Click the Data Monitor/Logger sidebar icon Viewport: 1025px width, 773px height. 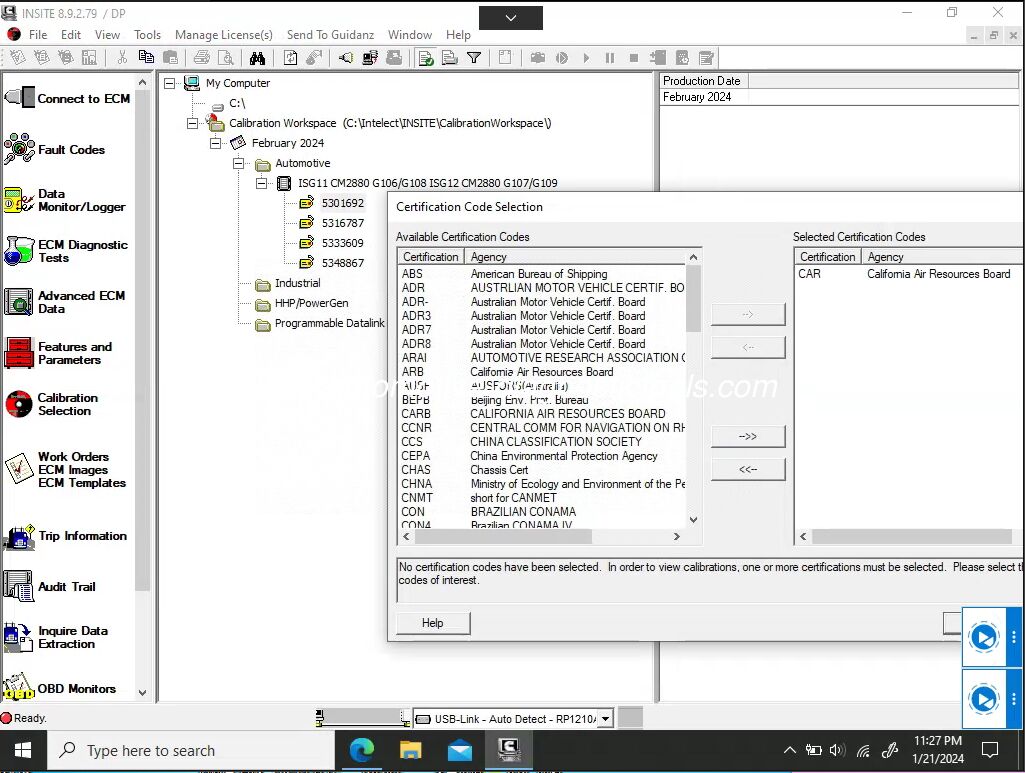tap(20, 200)
